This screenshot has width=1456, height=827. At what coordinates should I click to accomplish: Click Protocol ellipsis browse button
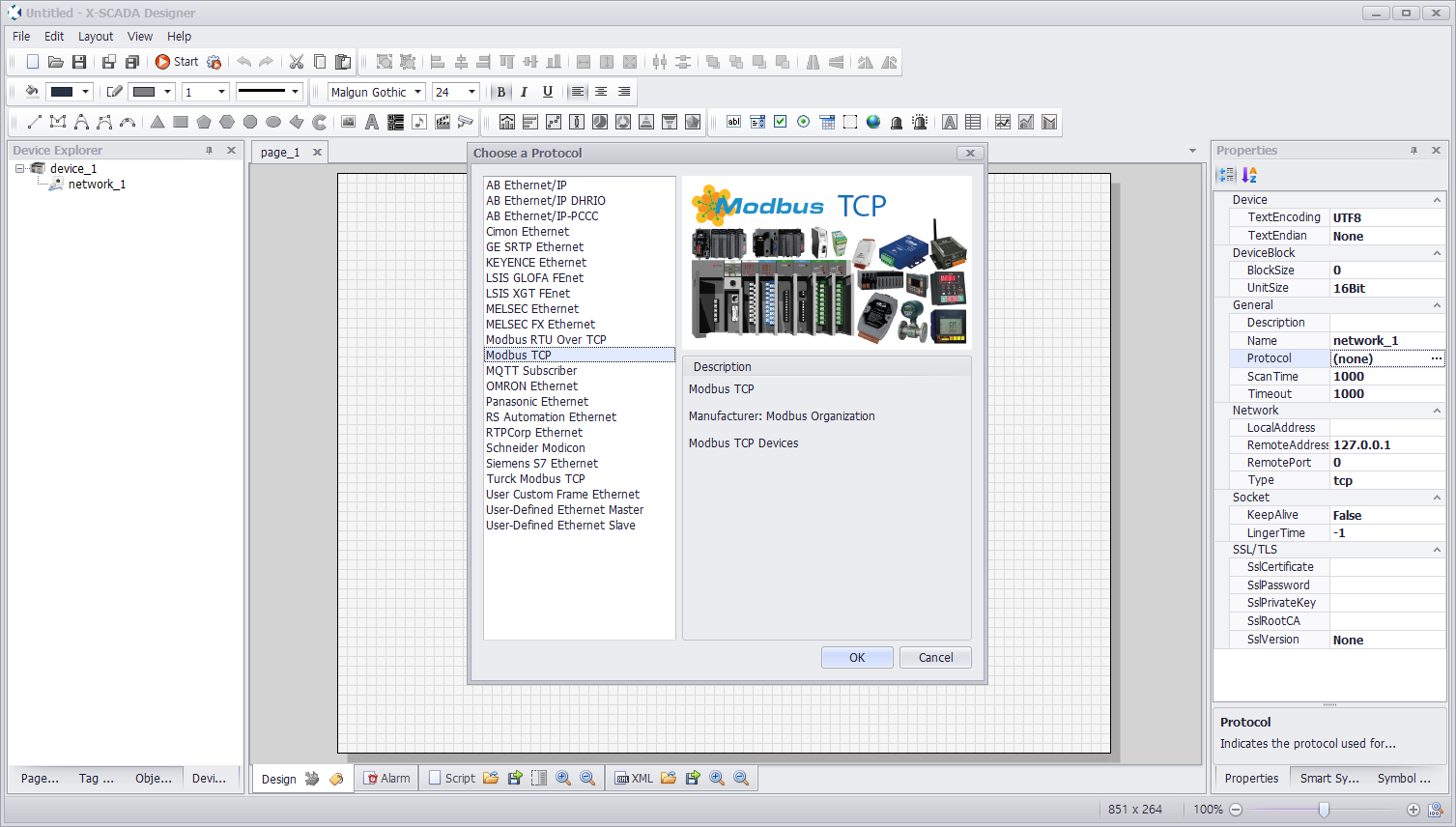coord(1436,358)
